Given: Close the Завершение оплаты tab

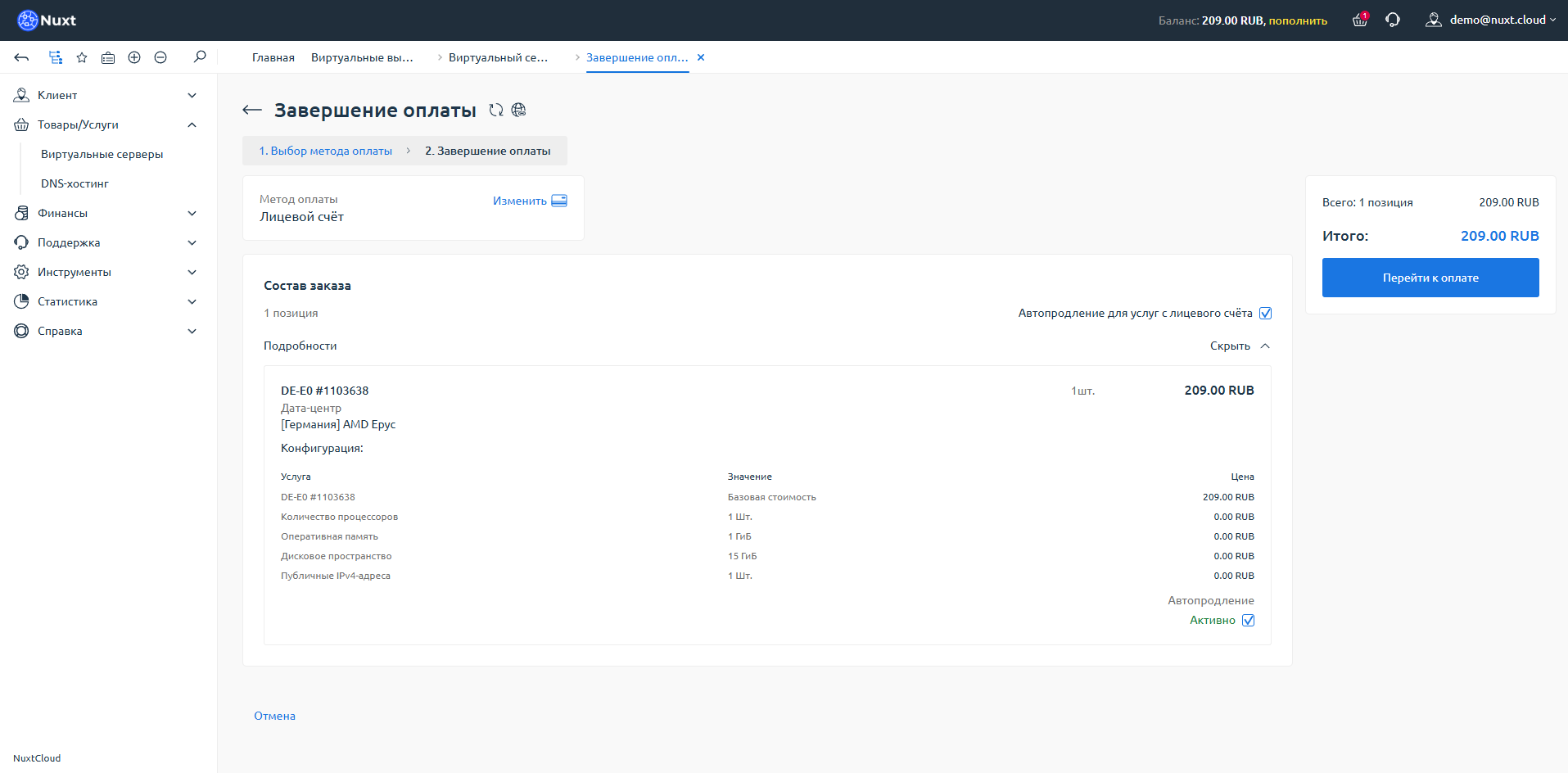Looking at the screenshot, I should point(701,57).
